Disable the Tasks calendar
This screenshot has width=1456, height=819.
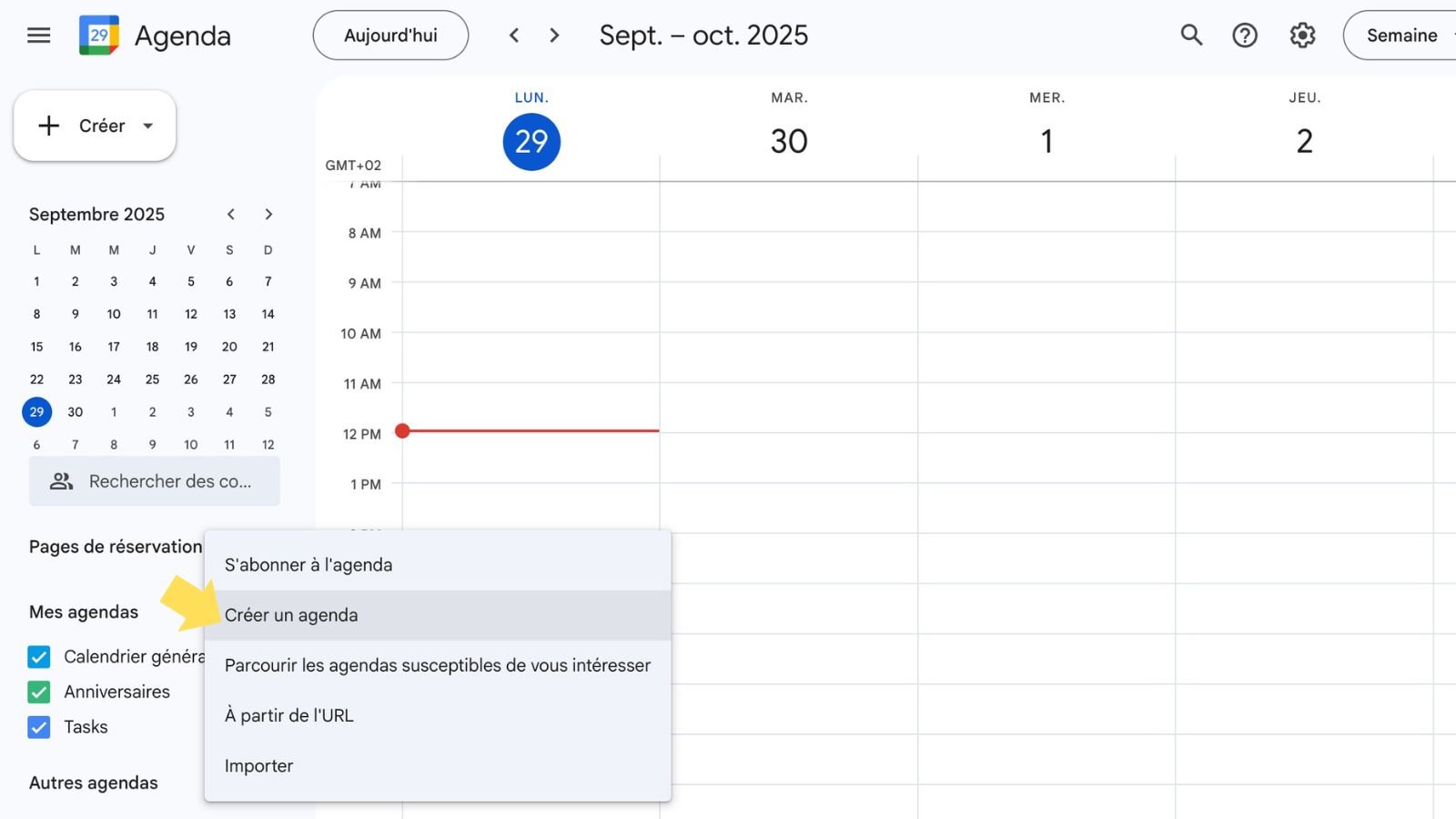point(37,727)
